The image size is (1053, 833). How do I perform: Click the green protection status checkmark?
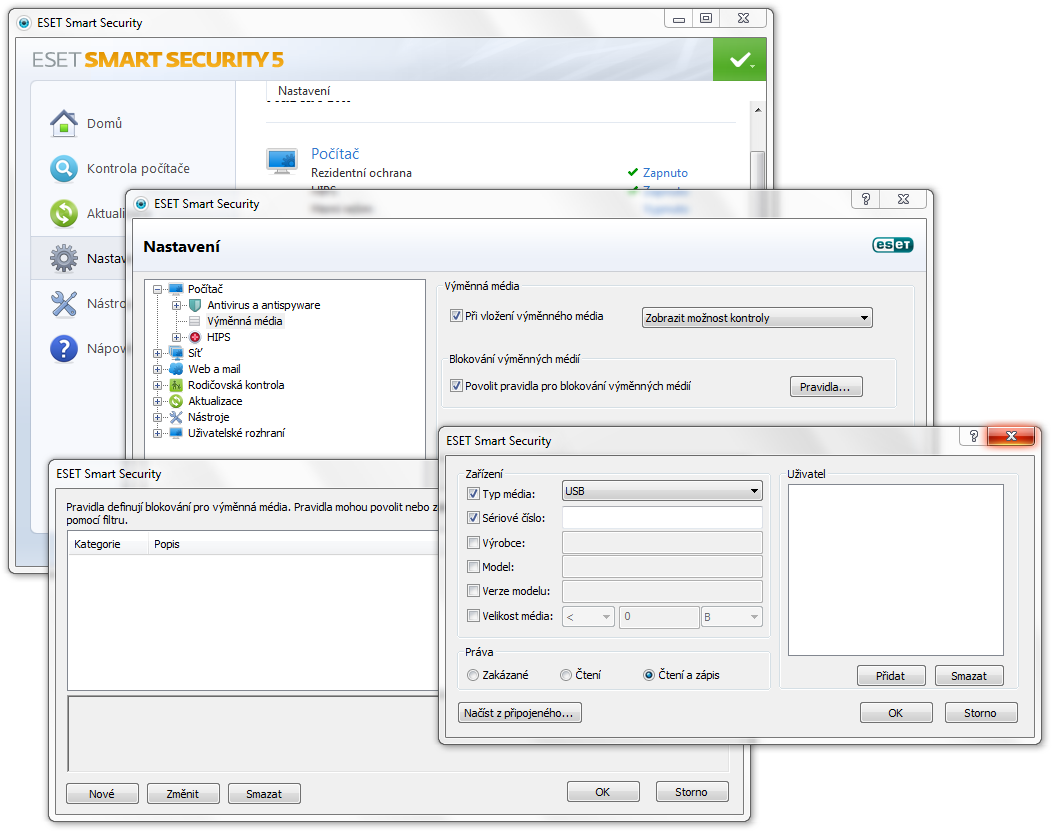[x=739, y=60]
